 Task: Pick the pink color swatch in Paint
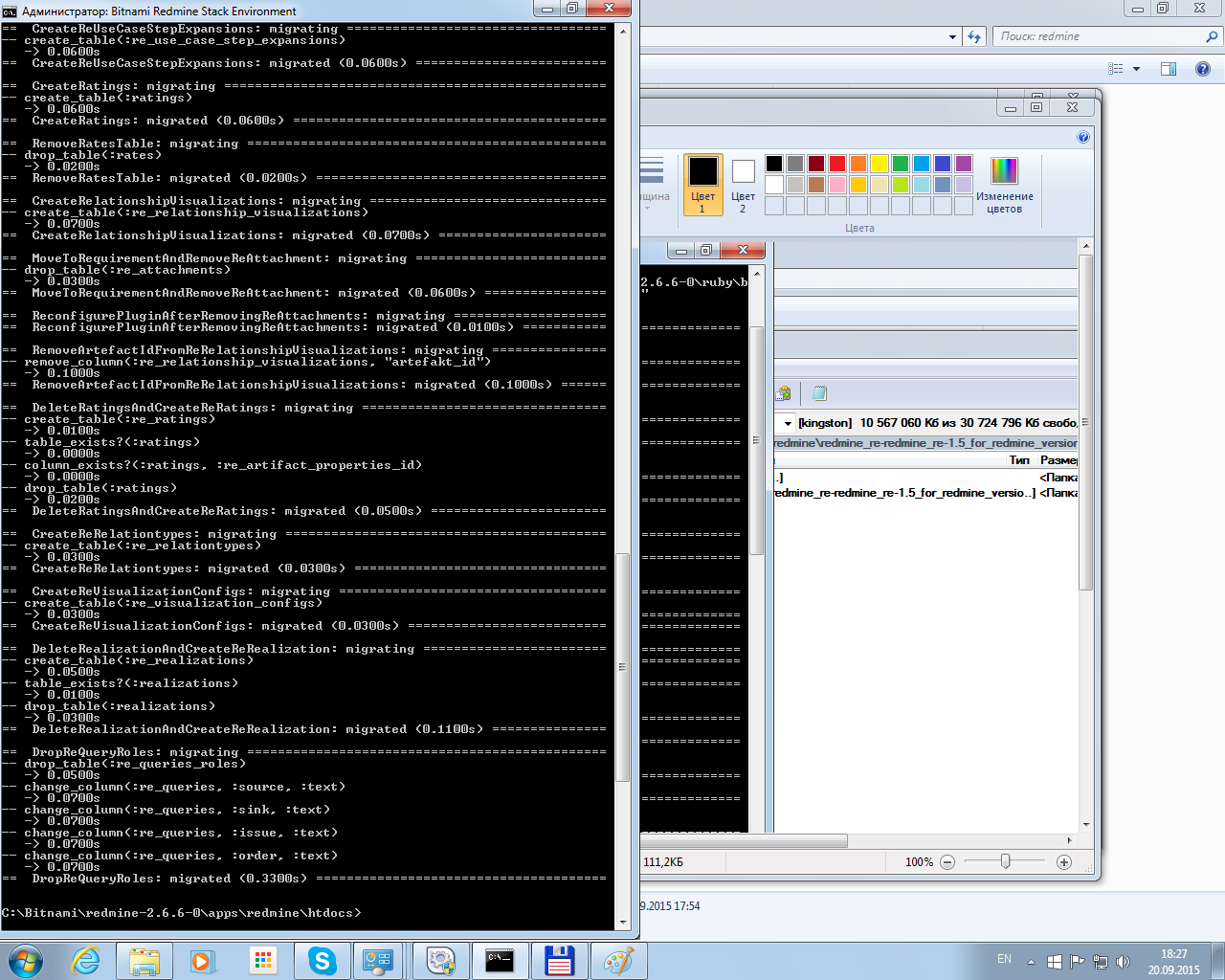click(836, 185)
